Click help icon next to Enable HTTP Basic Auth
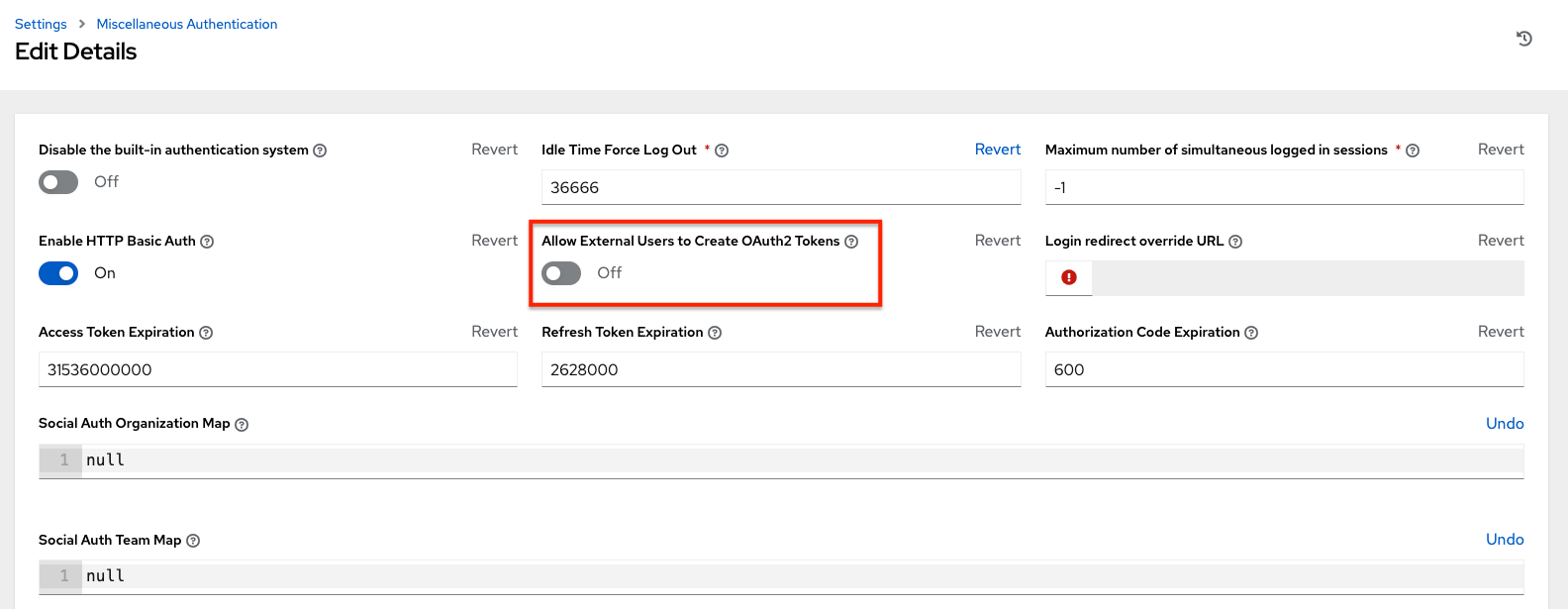 tap(207, 242)
